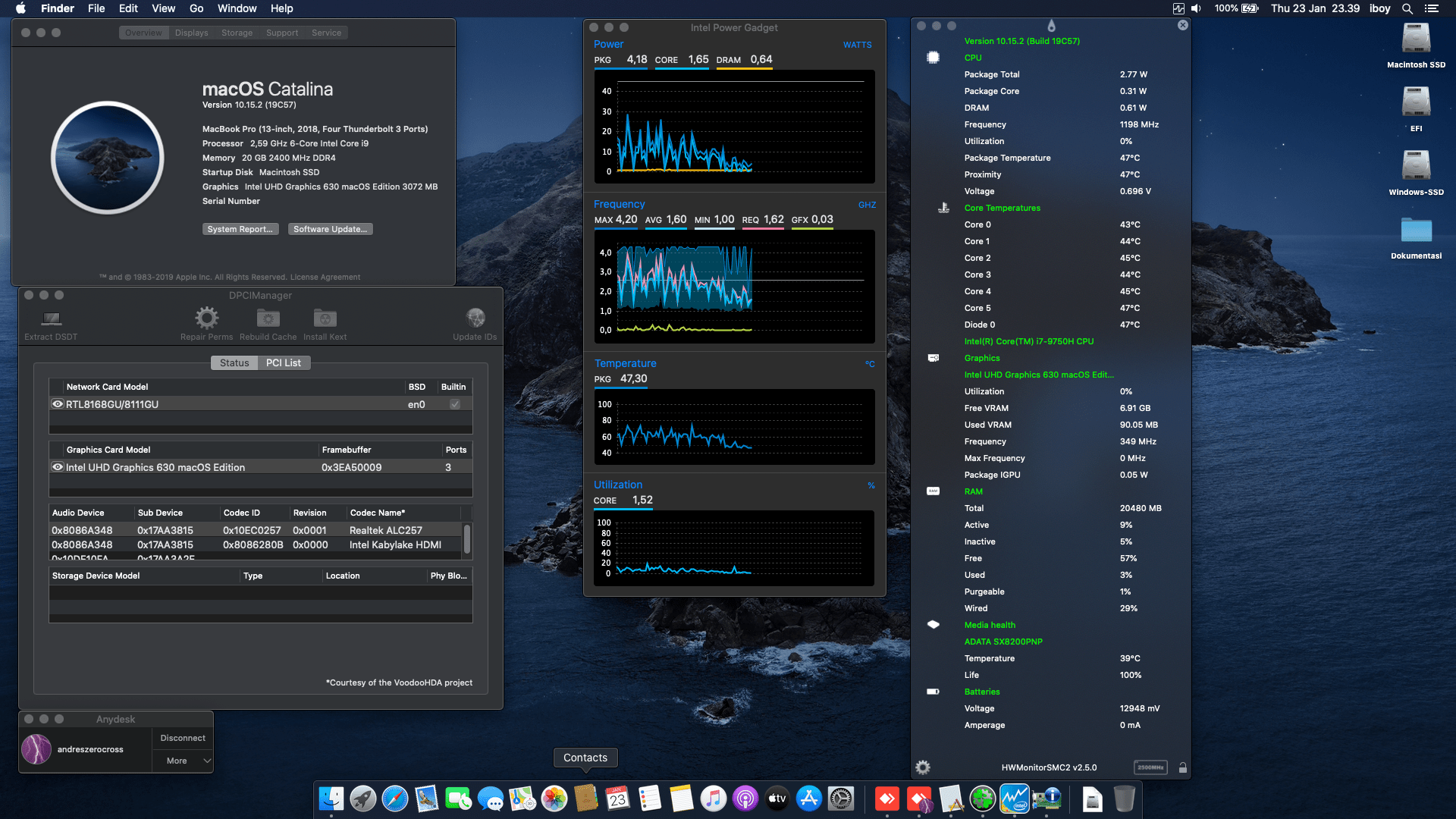The height and width of the screenshot is (819, 1456).
Task: Click the Graphics card icon in HWMonitorSMC2
Action: pyautogui.click(x=934, y=358)
